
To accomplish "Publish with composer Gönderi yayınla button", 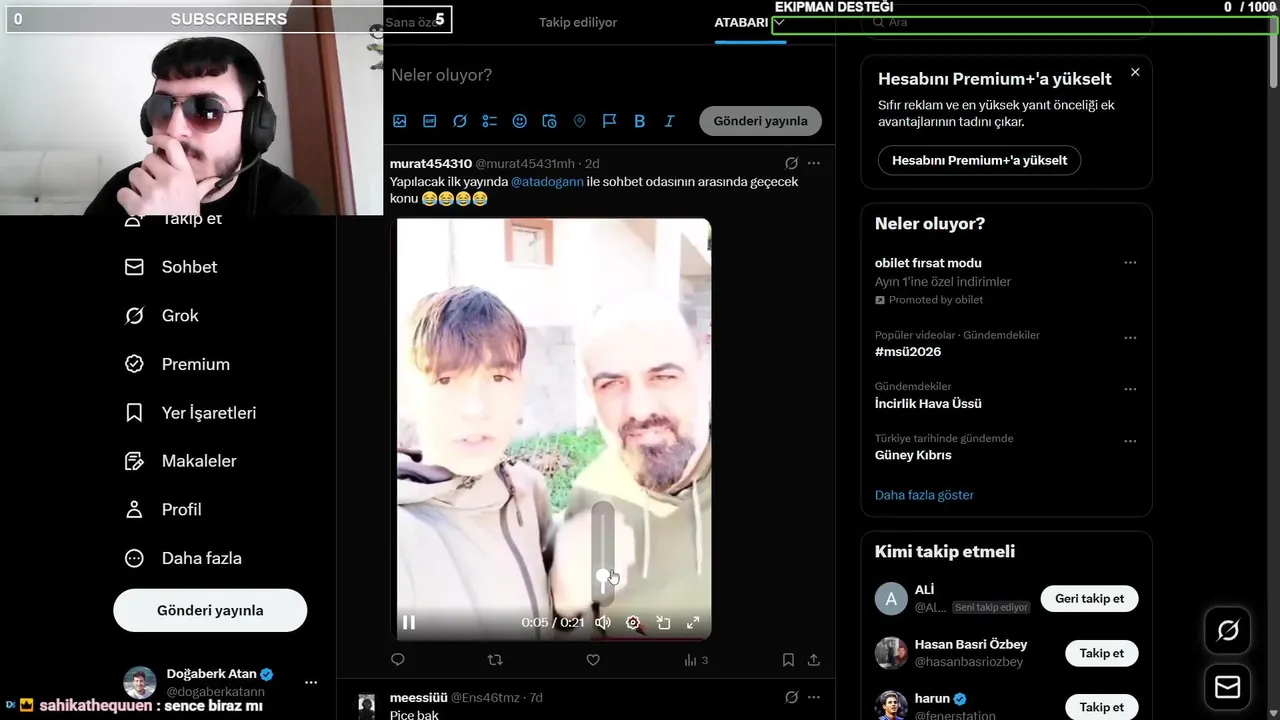I will pos(760,121).
